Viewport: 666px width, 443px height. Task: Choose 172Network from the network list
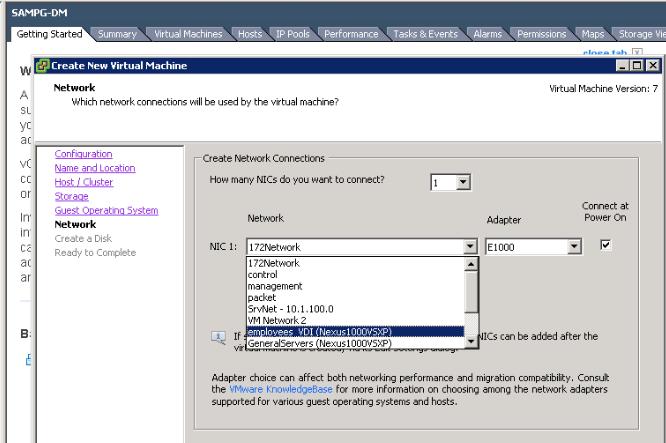point(356,263)
